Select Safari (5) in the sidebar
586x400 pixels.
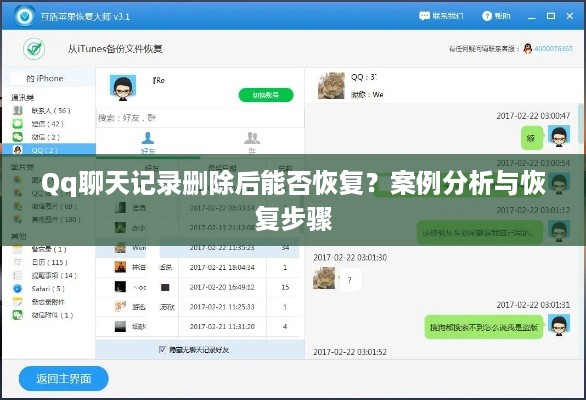click(x=49, y=289)
